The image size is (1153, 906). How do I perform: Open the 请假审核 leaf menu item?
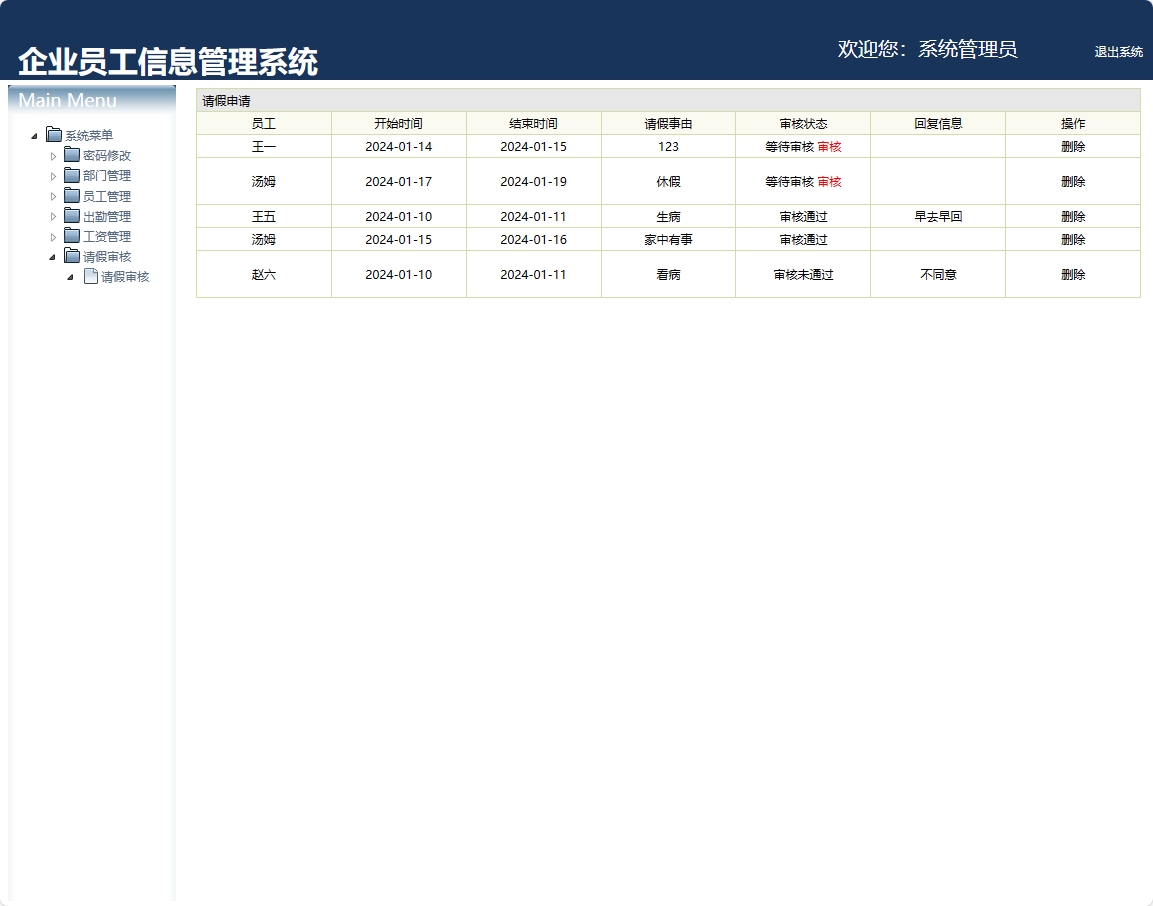tap(125, 277)
